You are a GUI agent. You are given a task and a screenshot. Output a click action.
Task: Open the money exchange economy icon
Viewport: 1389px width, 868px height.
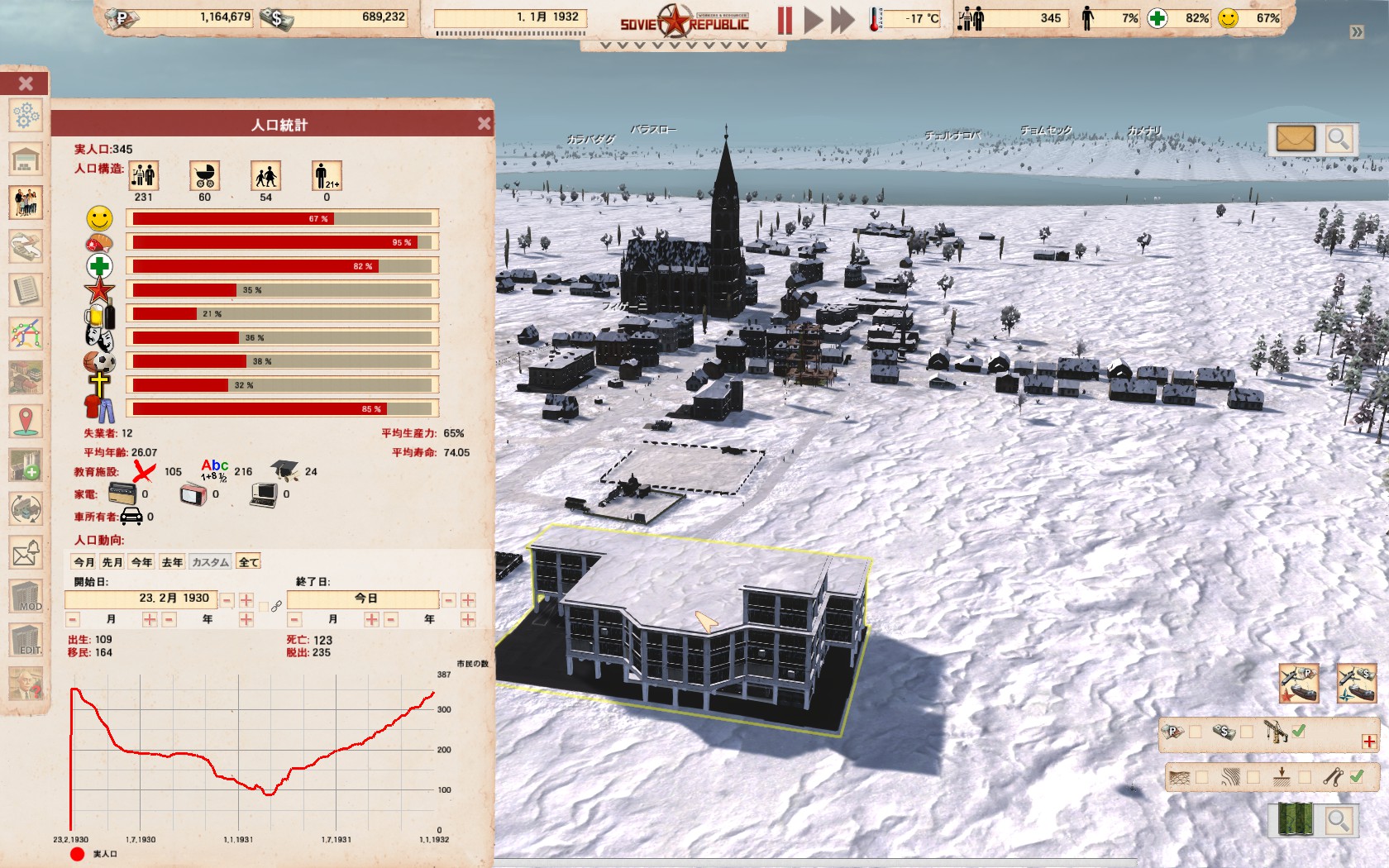(x=26, y=246)
